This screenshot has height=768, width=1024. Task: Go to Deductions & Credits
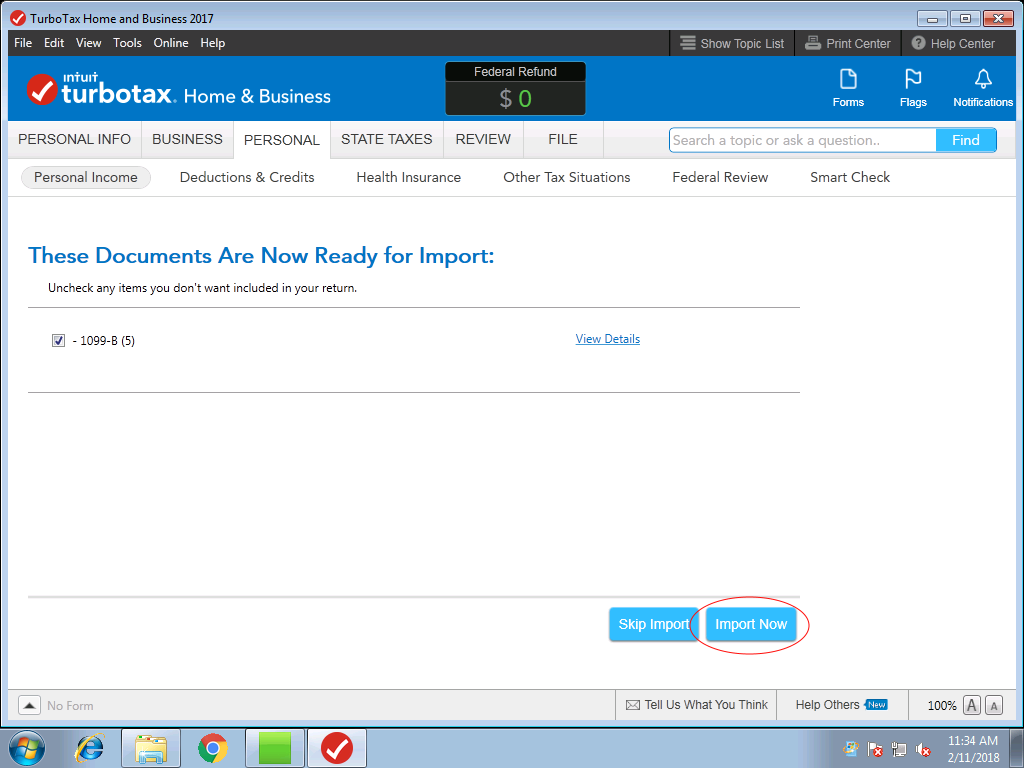point(247,178)
